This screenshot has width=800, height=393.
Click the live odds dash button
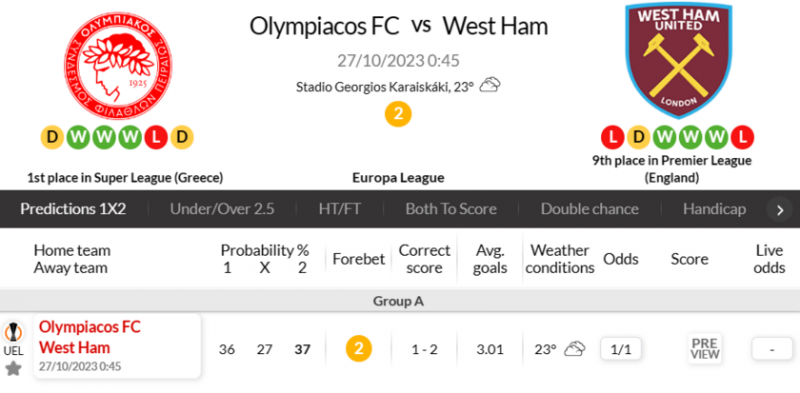772,350
